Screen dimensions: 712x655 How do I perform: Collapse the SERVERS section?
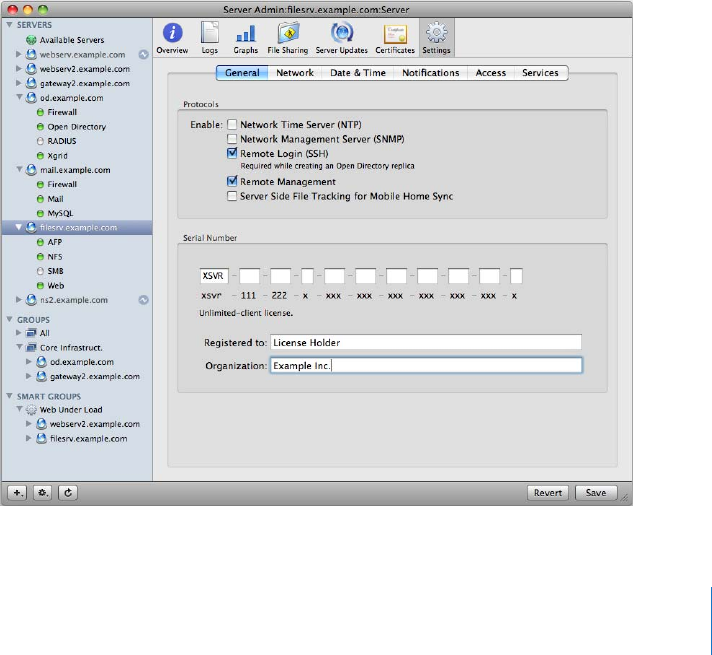coord(10,25)
